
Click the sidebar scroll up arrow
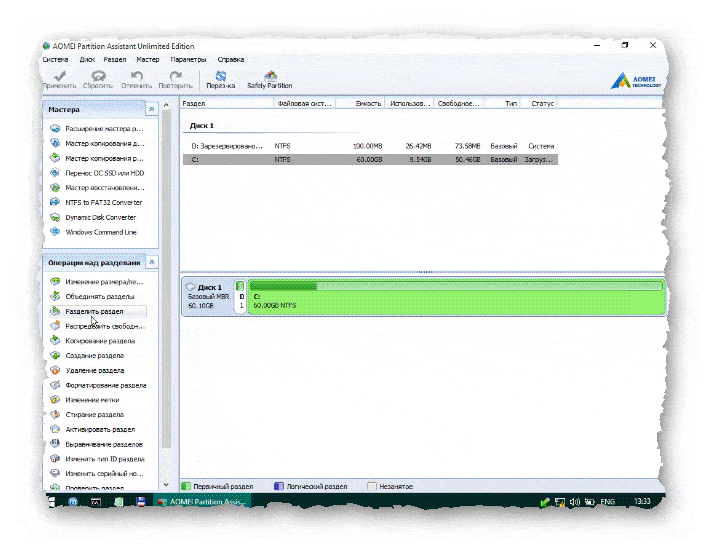coord(166,105)
